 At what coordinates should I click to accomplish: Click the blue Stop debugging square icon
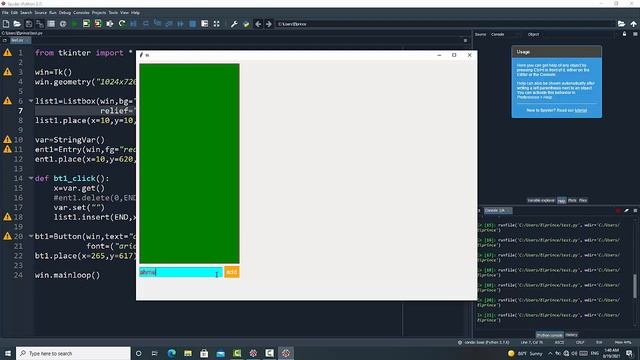[x=193, y=24]
